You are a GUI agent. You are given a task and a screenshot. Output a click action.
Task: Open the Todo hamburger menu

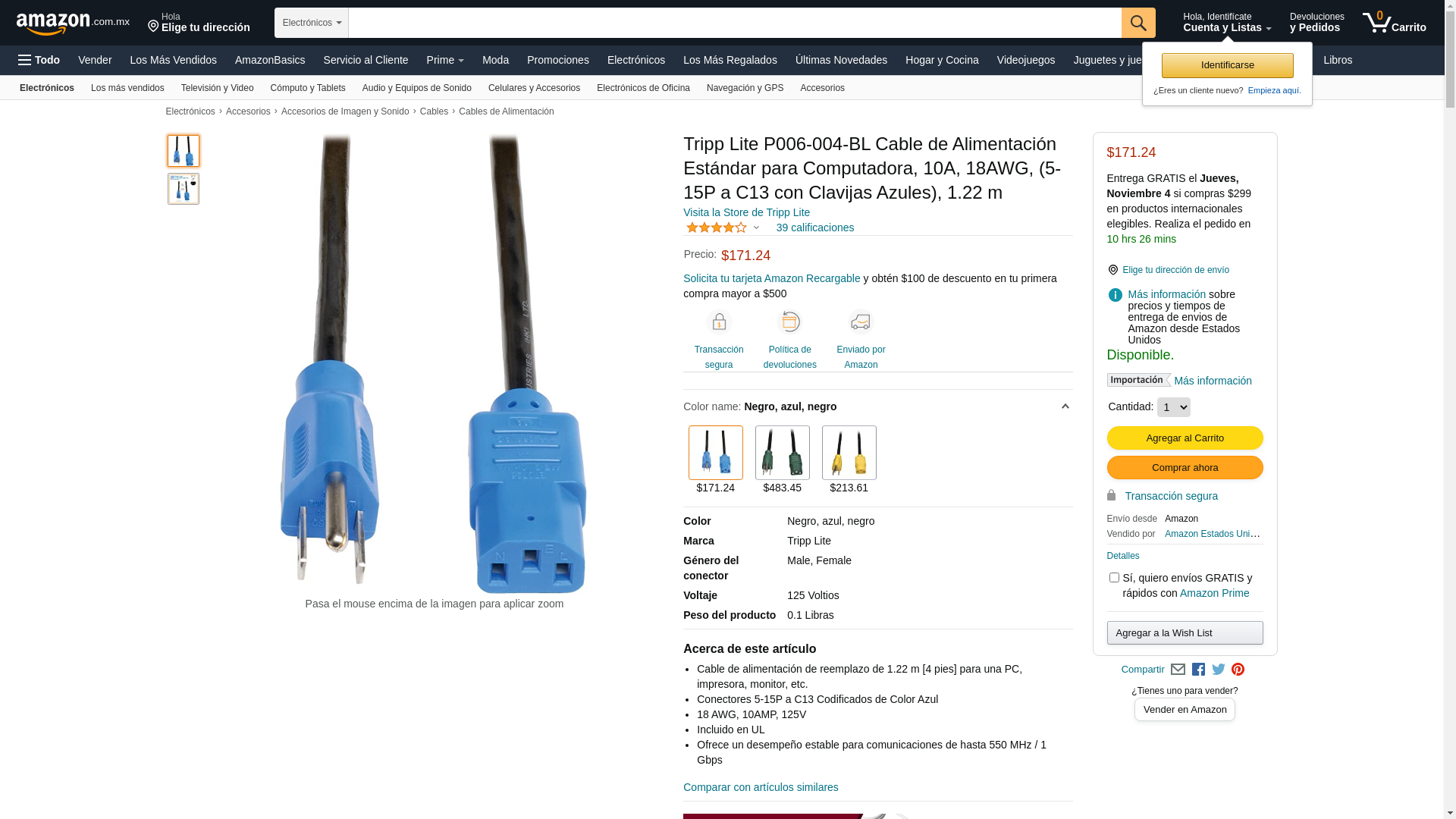39,60
